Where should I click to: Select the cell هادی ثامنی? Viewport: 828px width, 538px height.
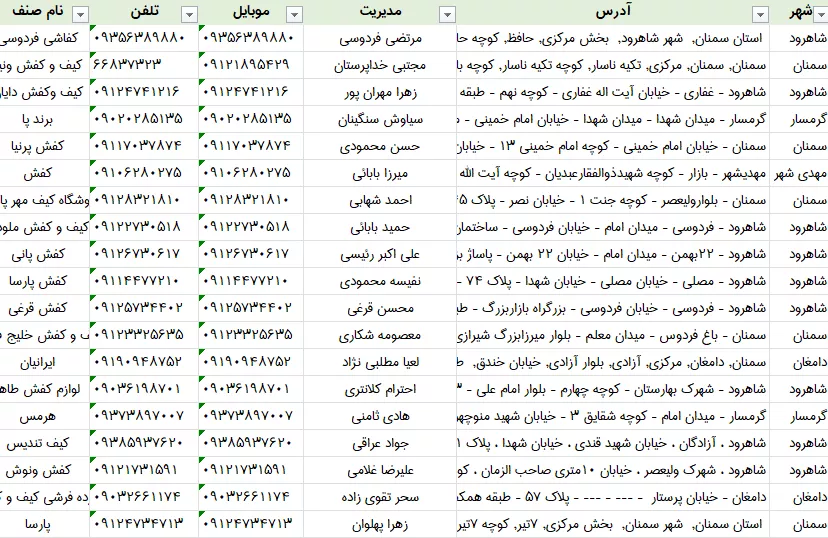(x=380, y=416)
